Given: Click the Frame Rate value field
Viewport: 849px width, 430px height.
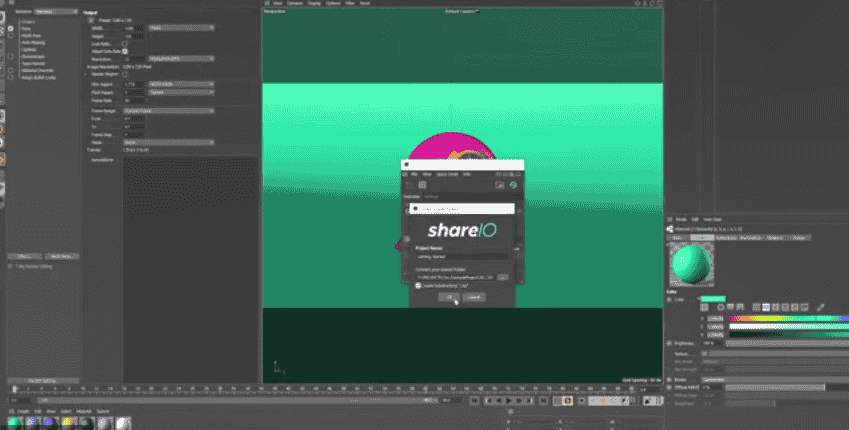Looking at the screenshot, I should click(x=134, y=100).
